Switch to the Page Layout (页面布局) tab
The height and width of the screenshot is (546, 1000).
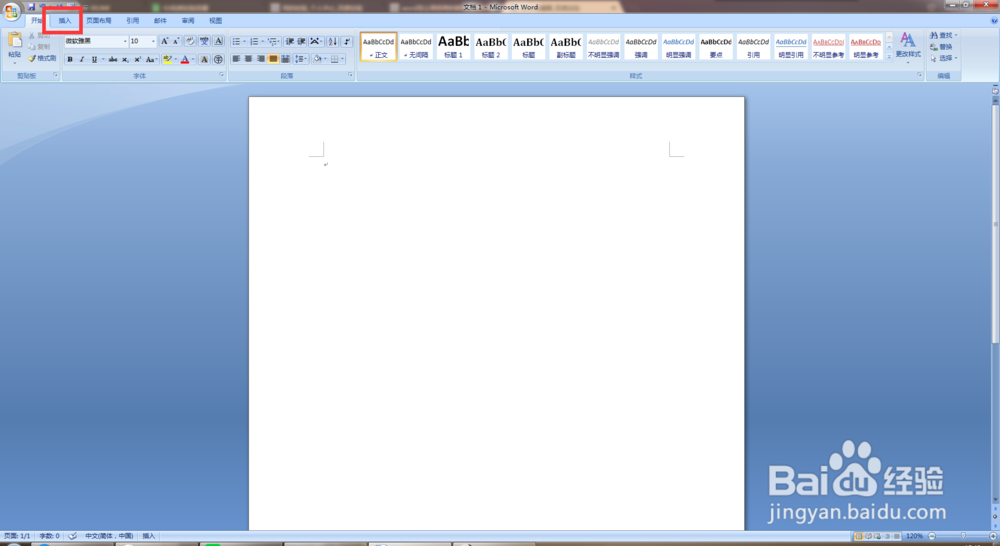pyautogui.click(x=99, y=21)
